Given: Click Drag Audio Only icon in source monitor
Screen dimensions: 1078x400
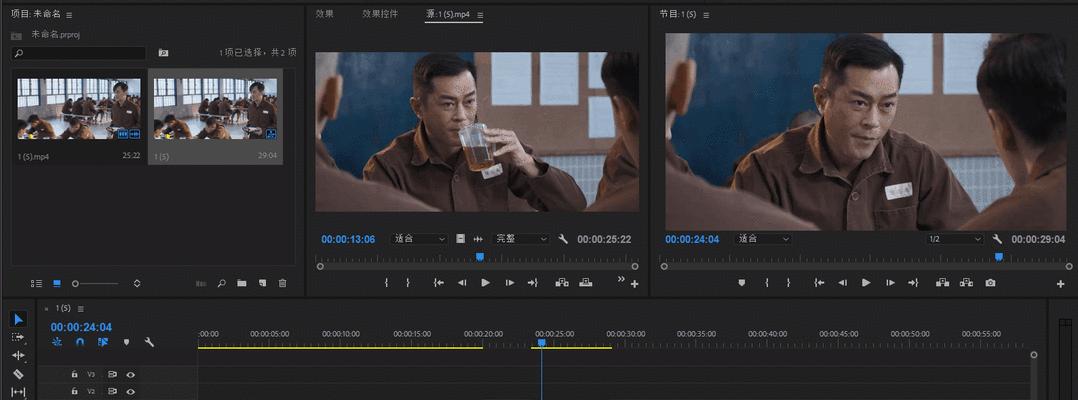Looking at the screenshot, I should tap(478, 239).
